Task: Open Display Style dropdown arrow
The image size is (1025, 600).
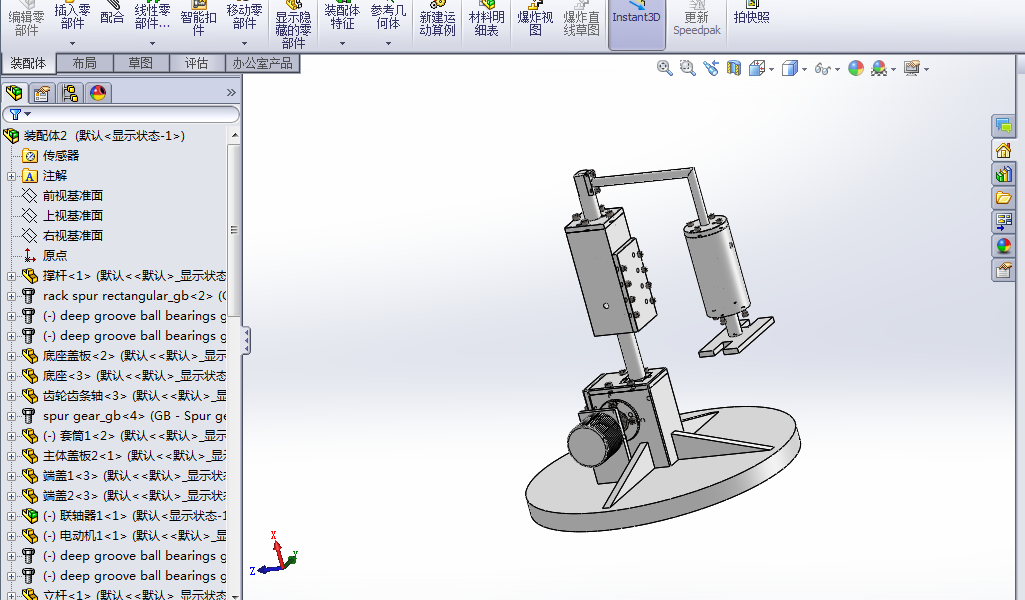Action: click(x=805, y=69)
